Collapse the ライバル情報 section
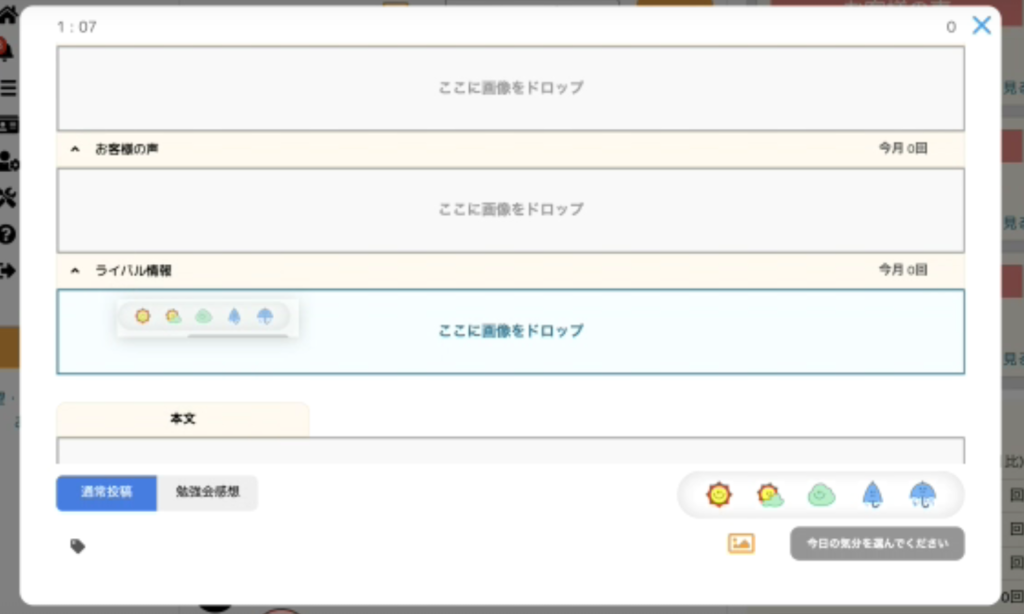The height and width of the screenshot is (614, 1024). click(75, 270)
